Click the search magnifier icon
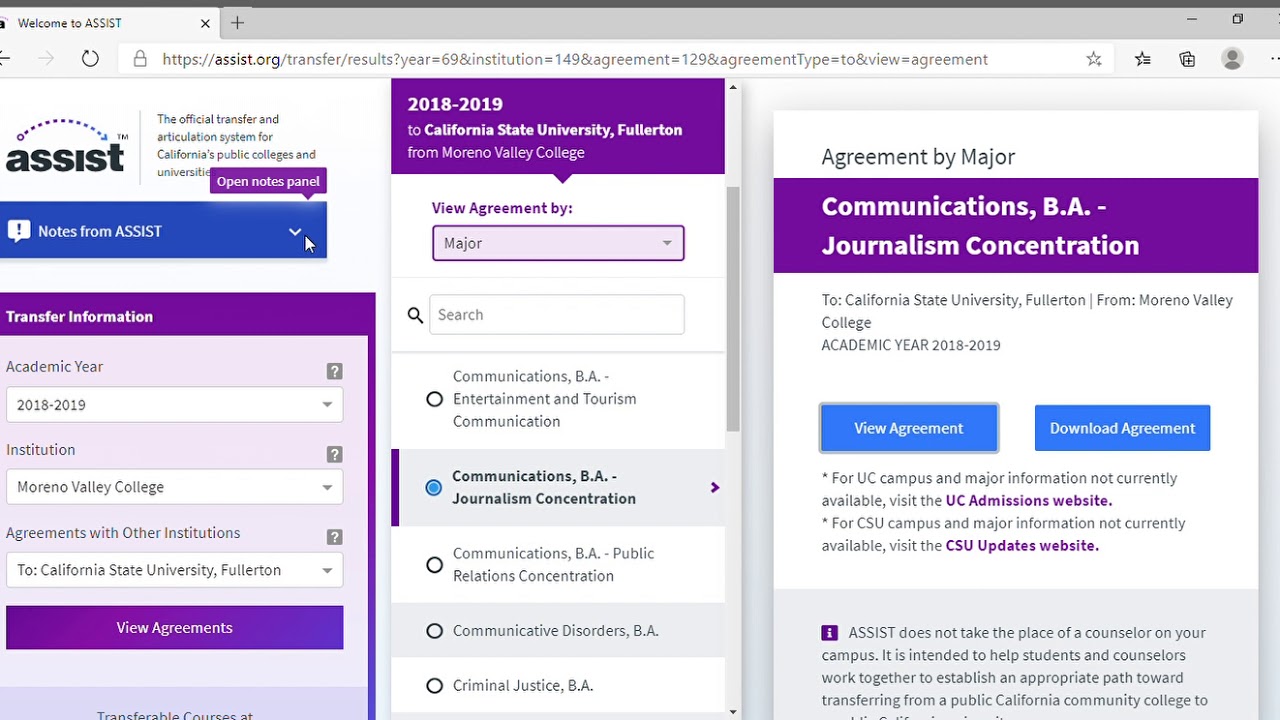 (415, 315)
